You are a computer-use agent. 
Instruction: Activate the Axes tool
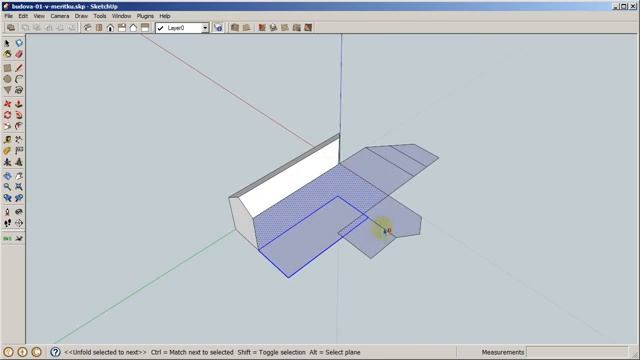pos(7,162)
